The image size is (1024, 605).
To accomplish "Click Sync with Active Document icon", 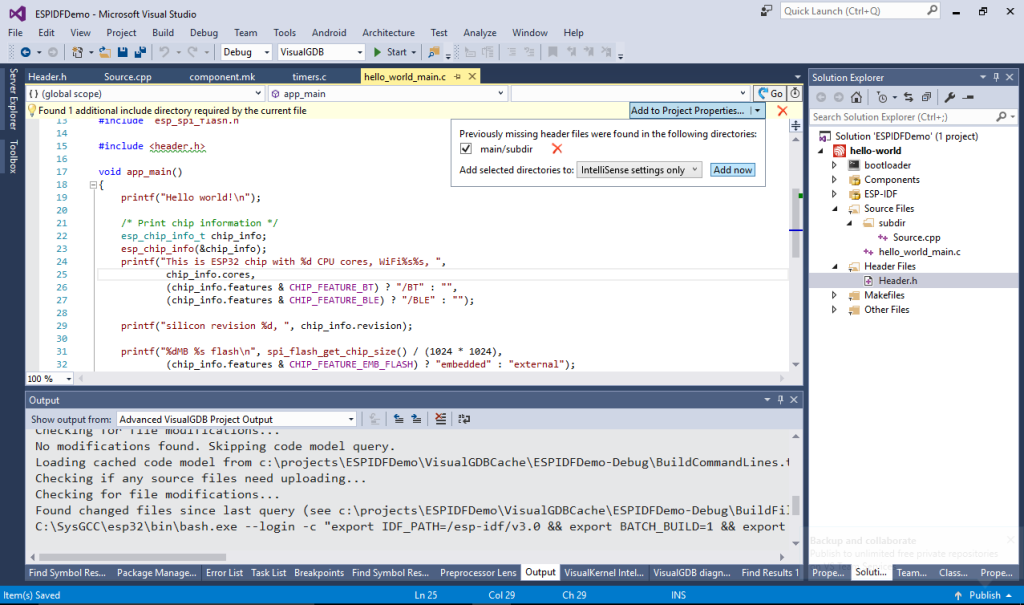I will click(x=910, y=98).
